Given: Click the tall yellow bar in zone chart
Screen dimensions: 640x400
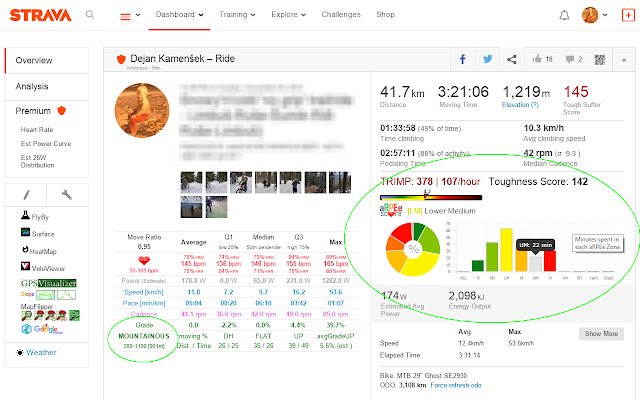Looking at the screenshot, I should tap(506, 250).
